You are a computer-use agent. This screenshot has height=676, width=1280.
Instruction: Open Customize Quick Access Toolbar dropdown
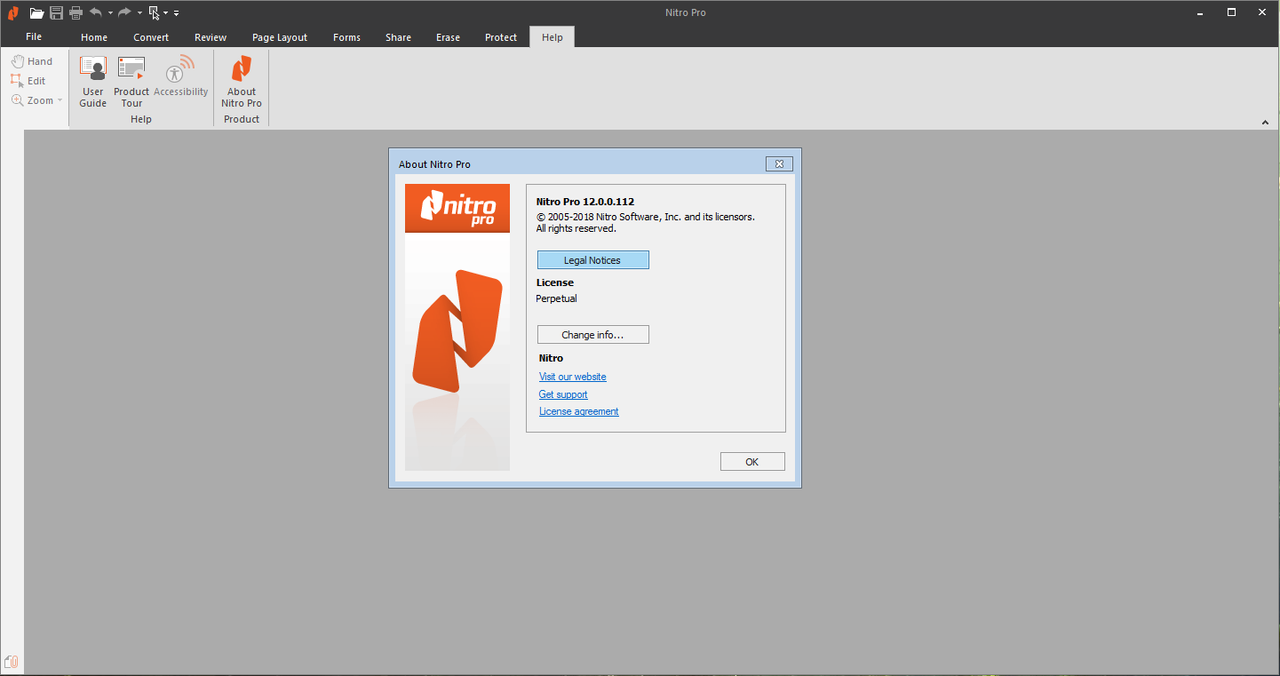coord(177,13)
